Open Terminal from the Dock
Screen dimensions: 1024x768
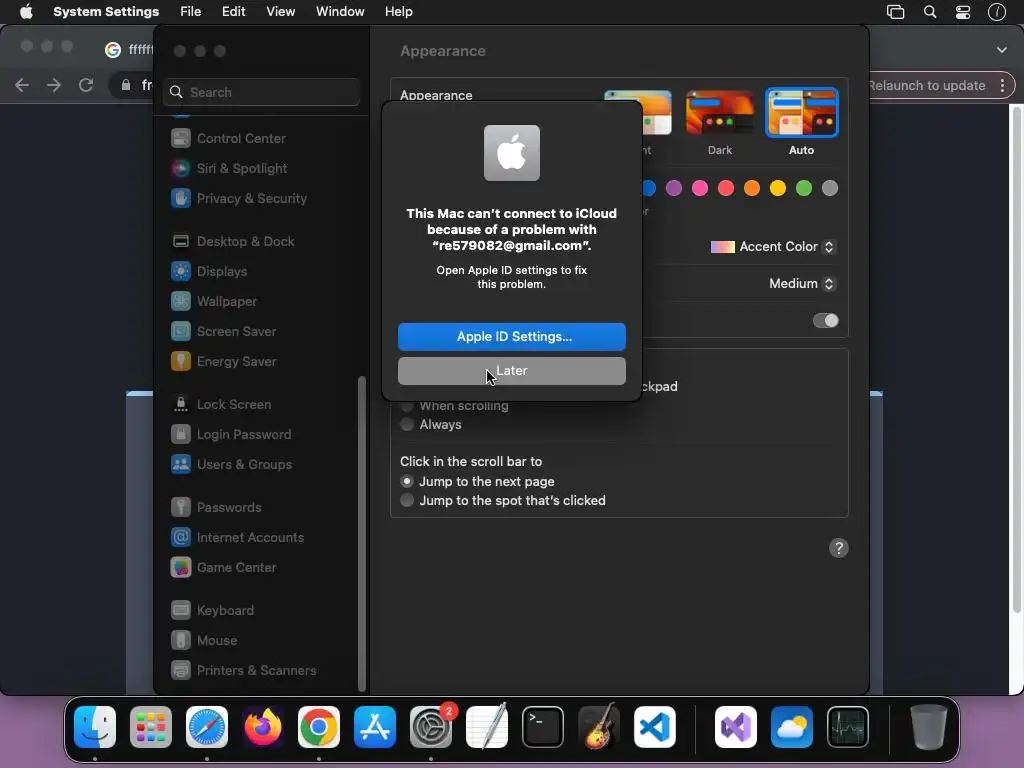pos(543,727)
